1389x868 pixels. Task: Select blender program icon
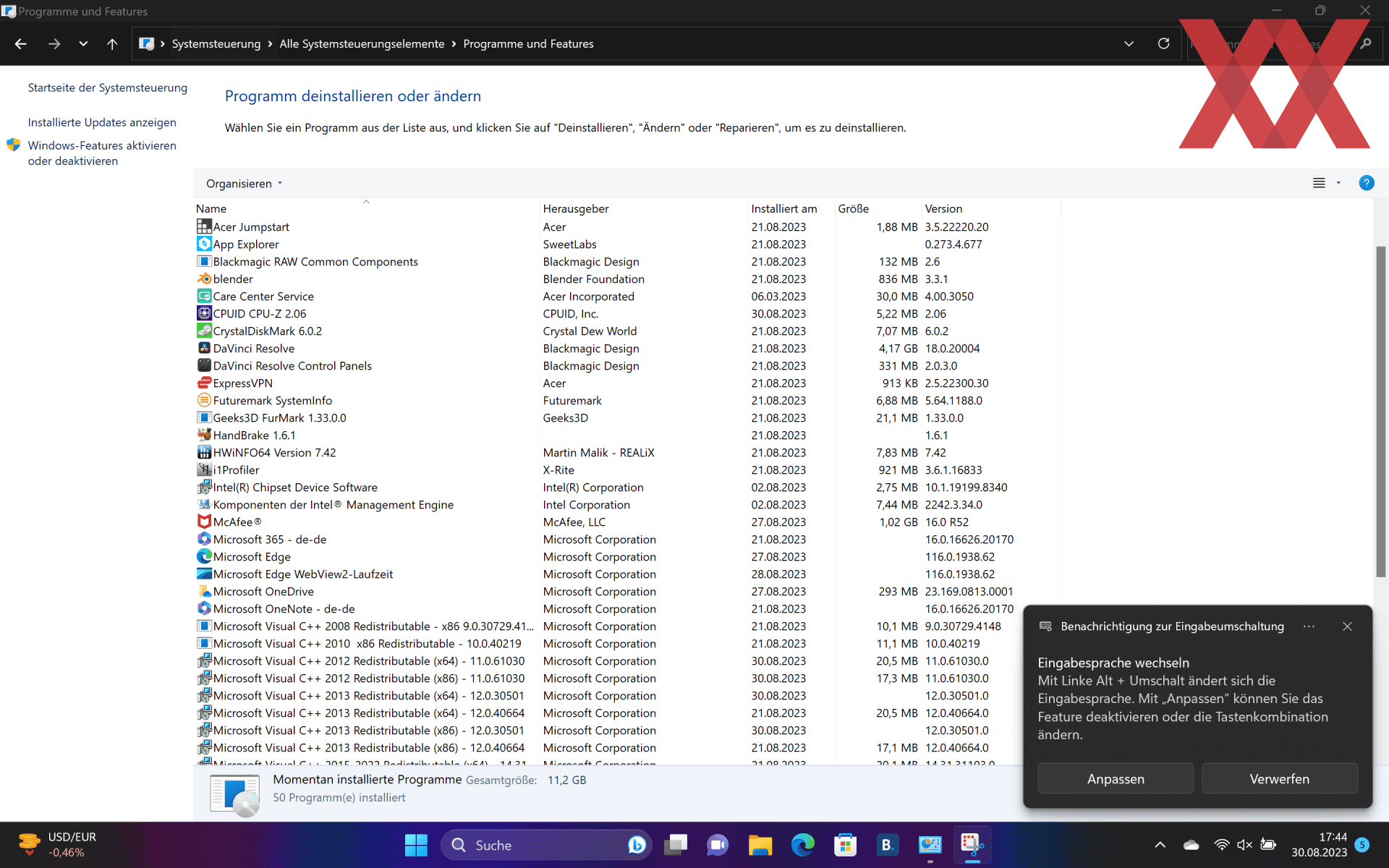click(204, 278)
